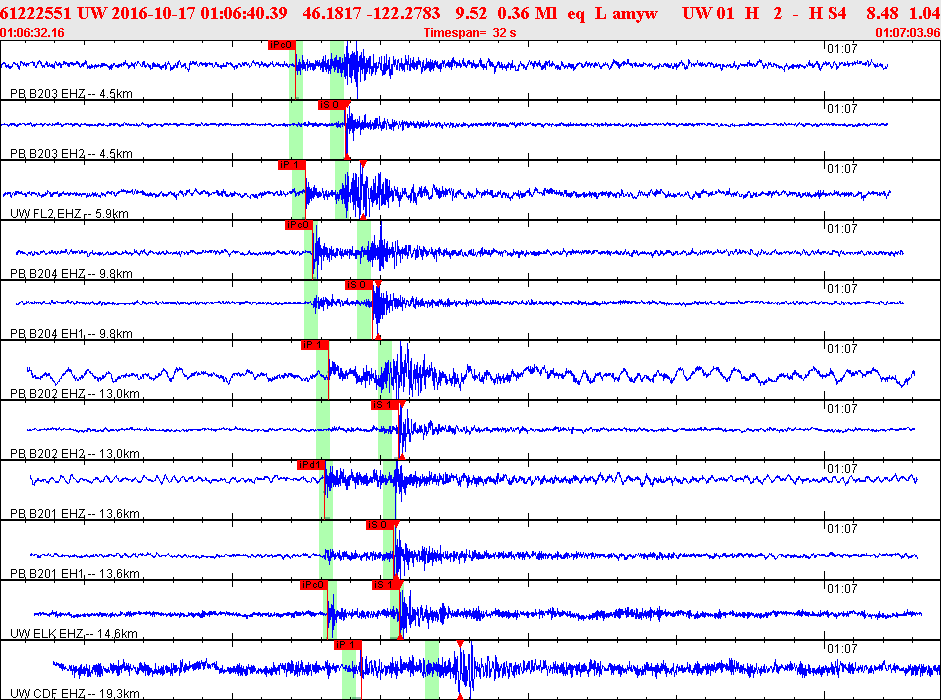941x700 pixels.
Task: Select the iS 0 pick flag on B204 EH1
Action: (x=359, y=285)
